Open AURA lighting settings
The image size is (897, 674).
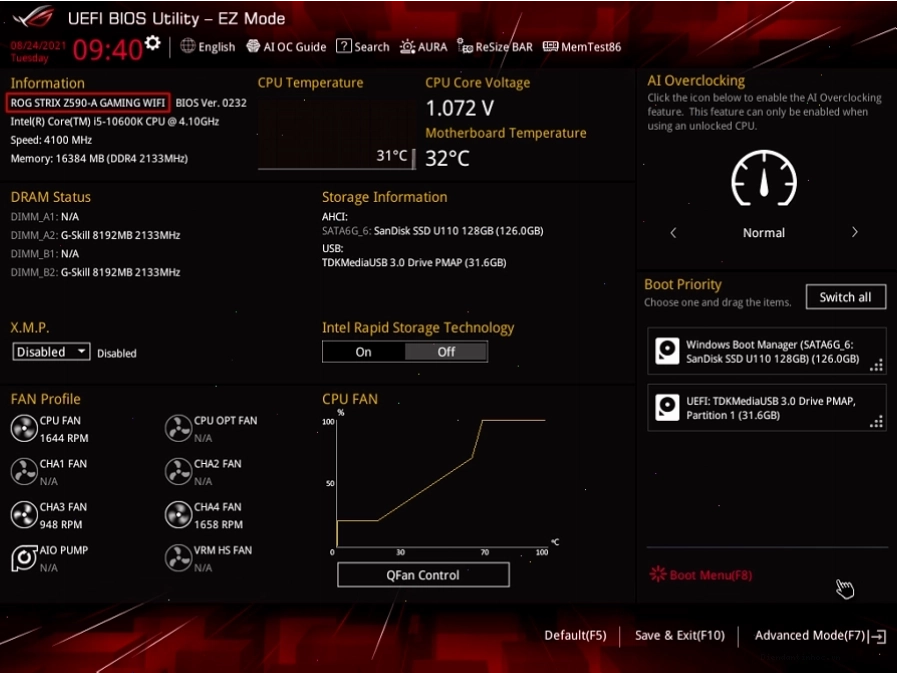pyautogui.click(x=423, y=46)
